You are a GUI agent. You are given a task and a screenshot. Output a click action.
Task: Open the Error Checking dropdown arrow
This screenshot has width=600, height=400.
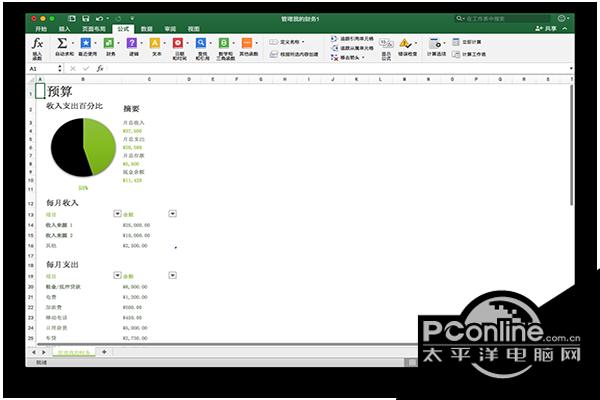(x=416, y=43)
